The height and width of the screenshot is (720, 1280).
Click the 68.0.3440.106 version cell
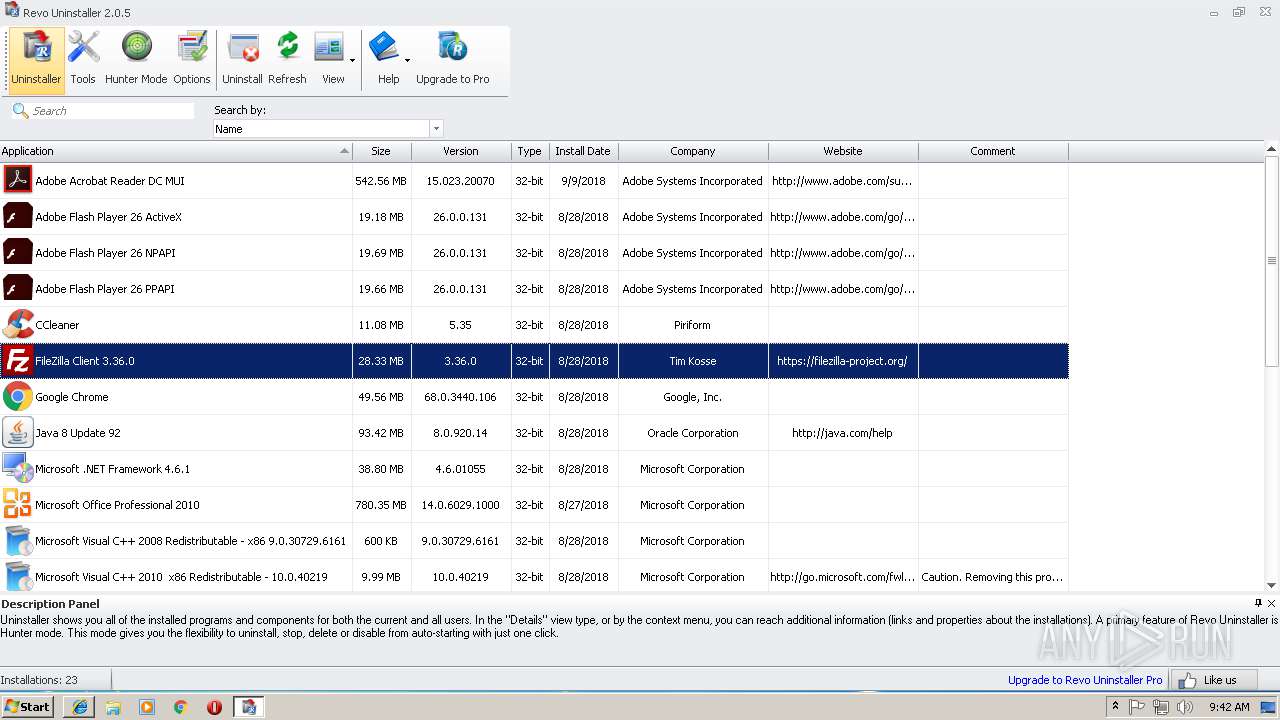point(461,397)
